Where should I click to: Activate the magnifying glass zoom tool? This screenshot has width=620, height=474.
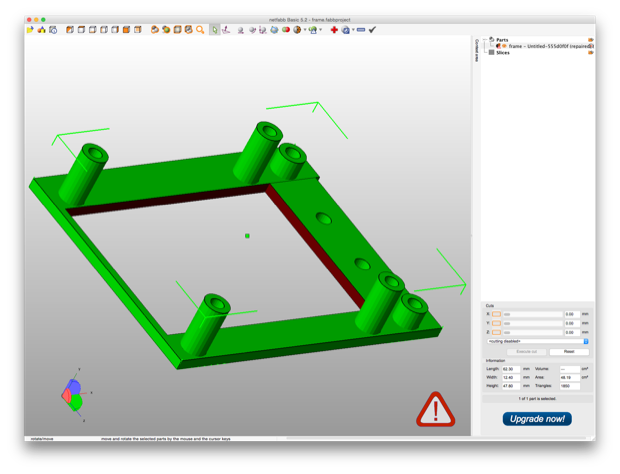click(200, 30)
